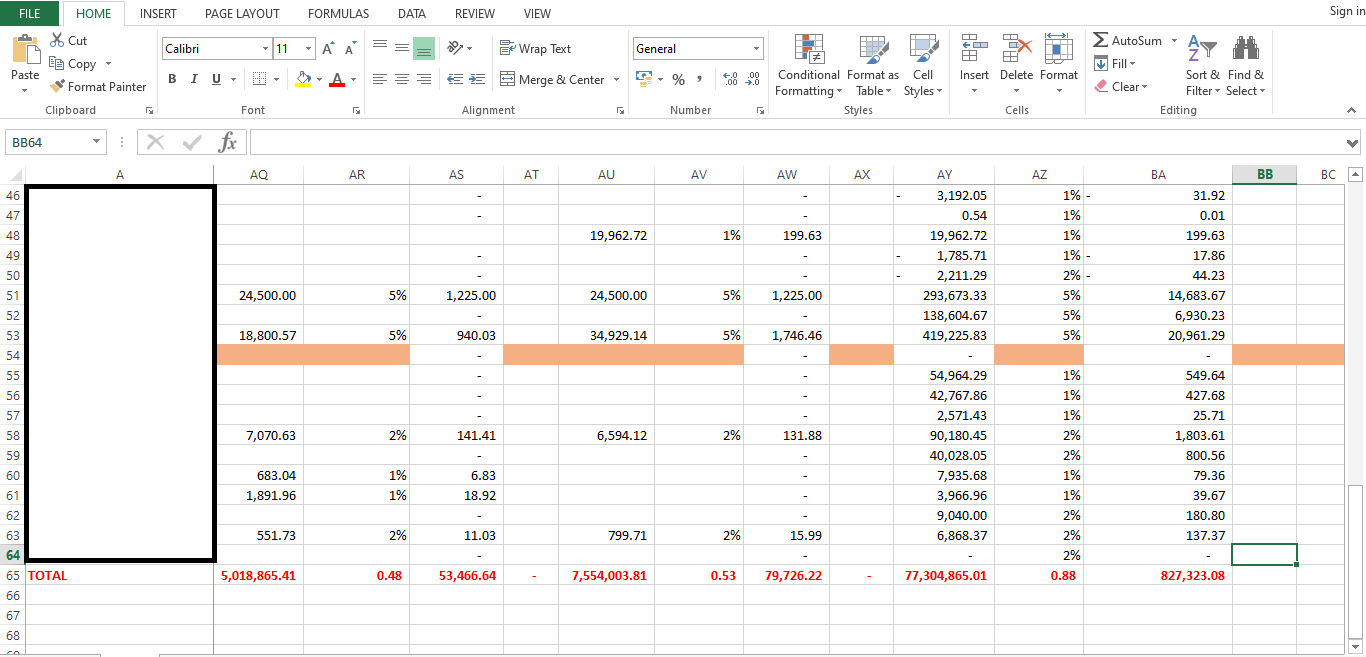Viewport: 1366px width, 657px height.
Task: Click cell with total 827,323.08
Action: click(1158, 576)
